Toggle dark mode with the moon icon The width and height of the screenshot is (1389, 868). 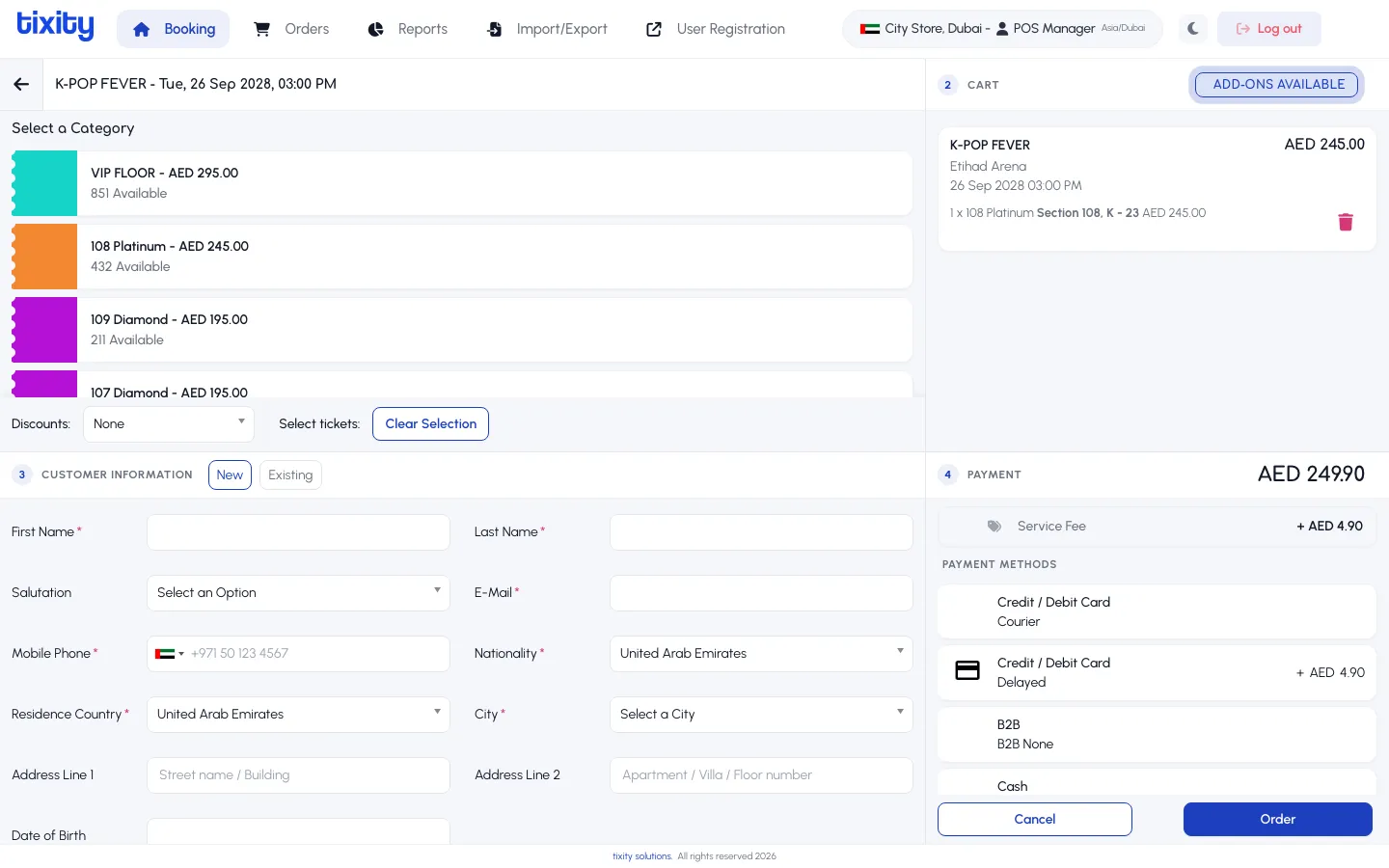1193,29
